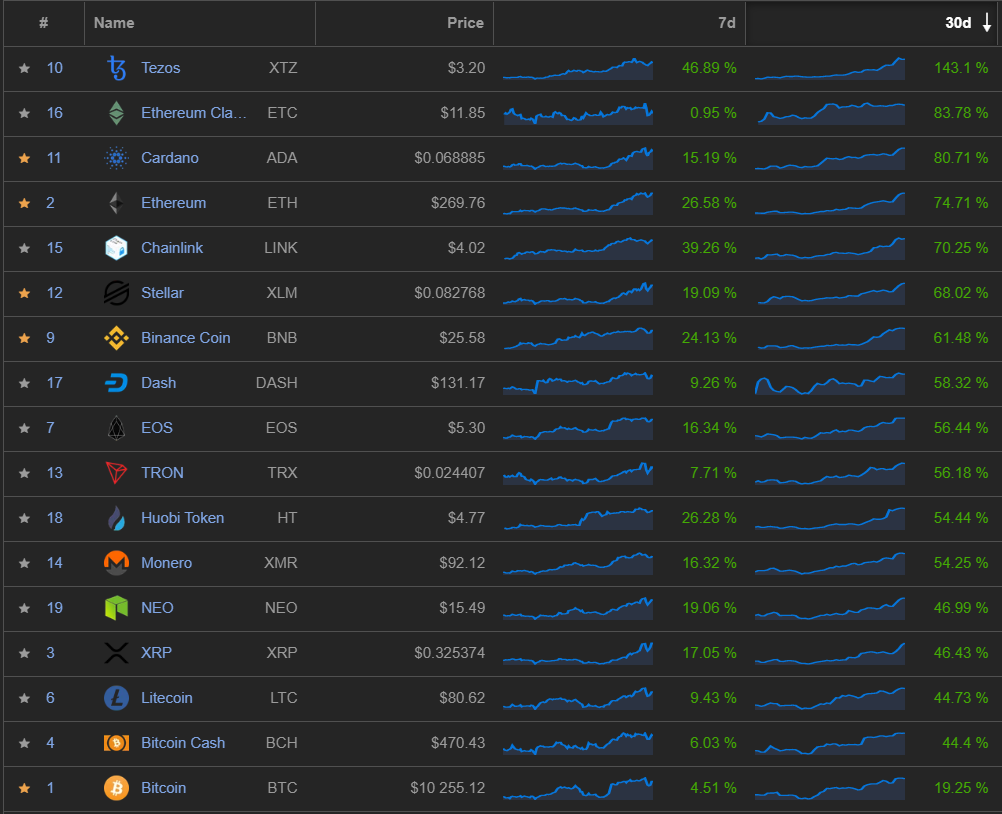The image size is (1002, 814).
Task: Click the TRON 7d sparkline chart
Action: coord(578,473)
